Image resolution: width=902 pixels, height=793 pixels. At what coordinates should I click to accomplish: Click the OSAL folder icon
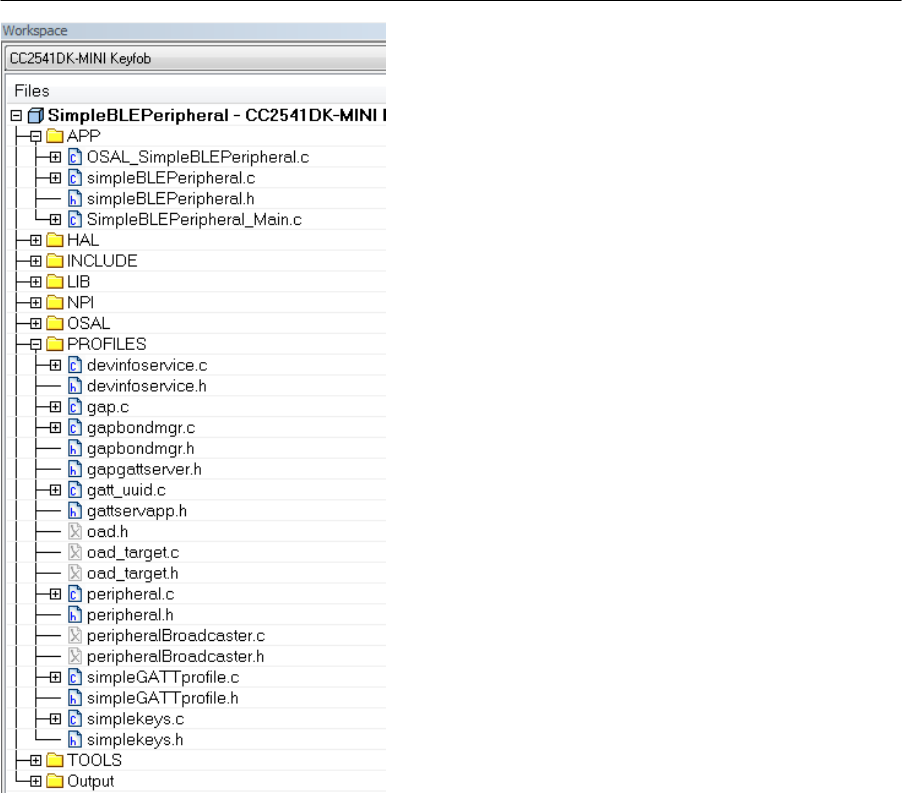(55, 323)
